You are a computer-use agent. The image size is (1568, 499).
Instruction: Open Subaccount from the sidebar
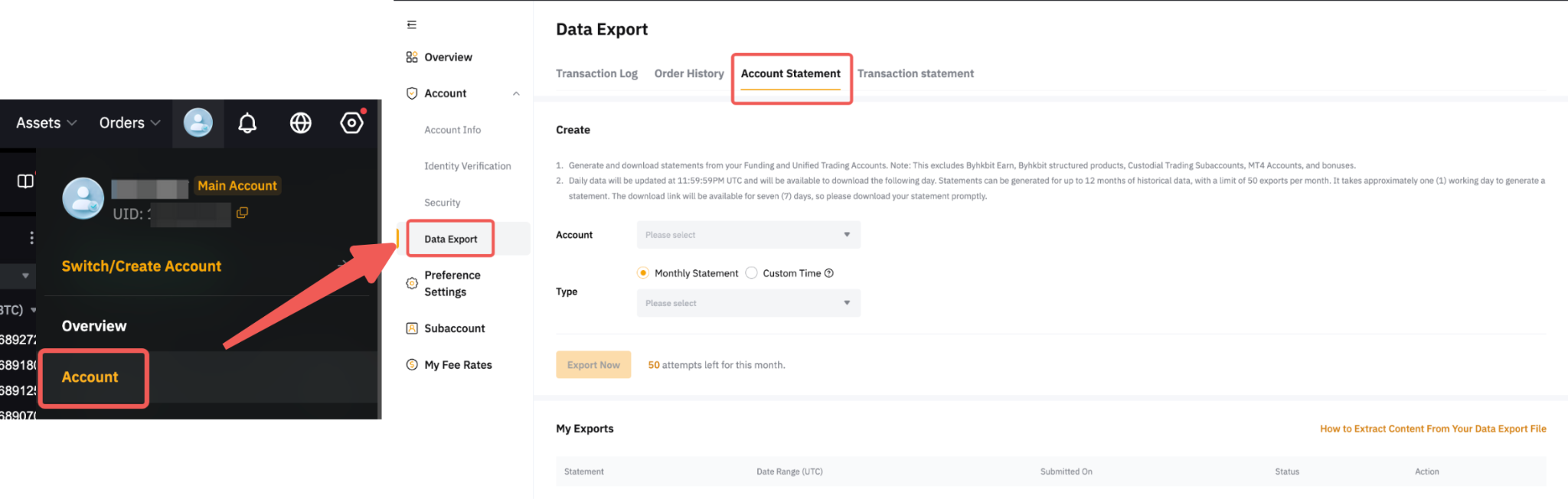point(454,328)
